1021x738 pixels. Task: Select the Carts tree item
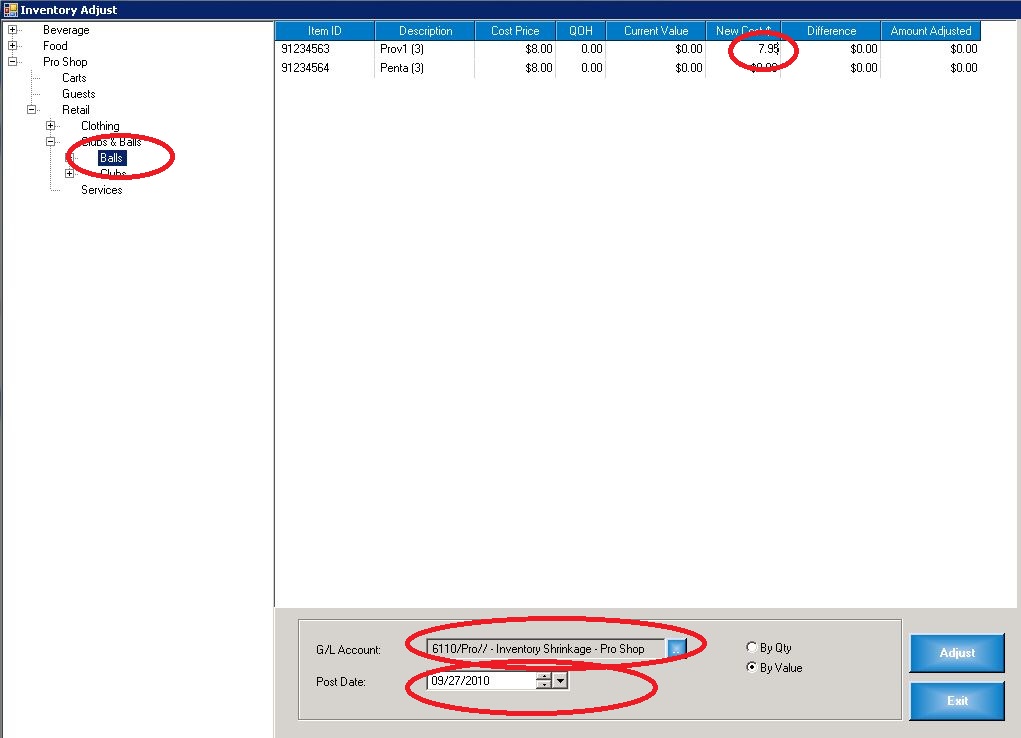(74, 78)
